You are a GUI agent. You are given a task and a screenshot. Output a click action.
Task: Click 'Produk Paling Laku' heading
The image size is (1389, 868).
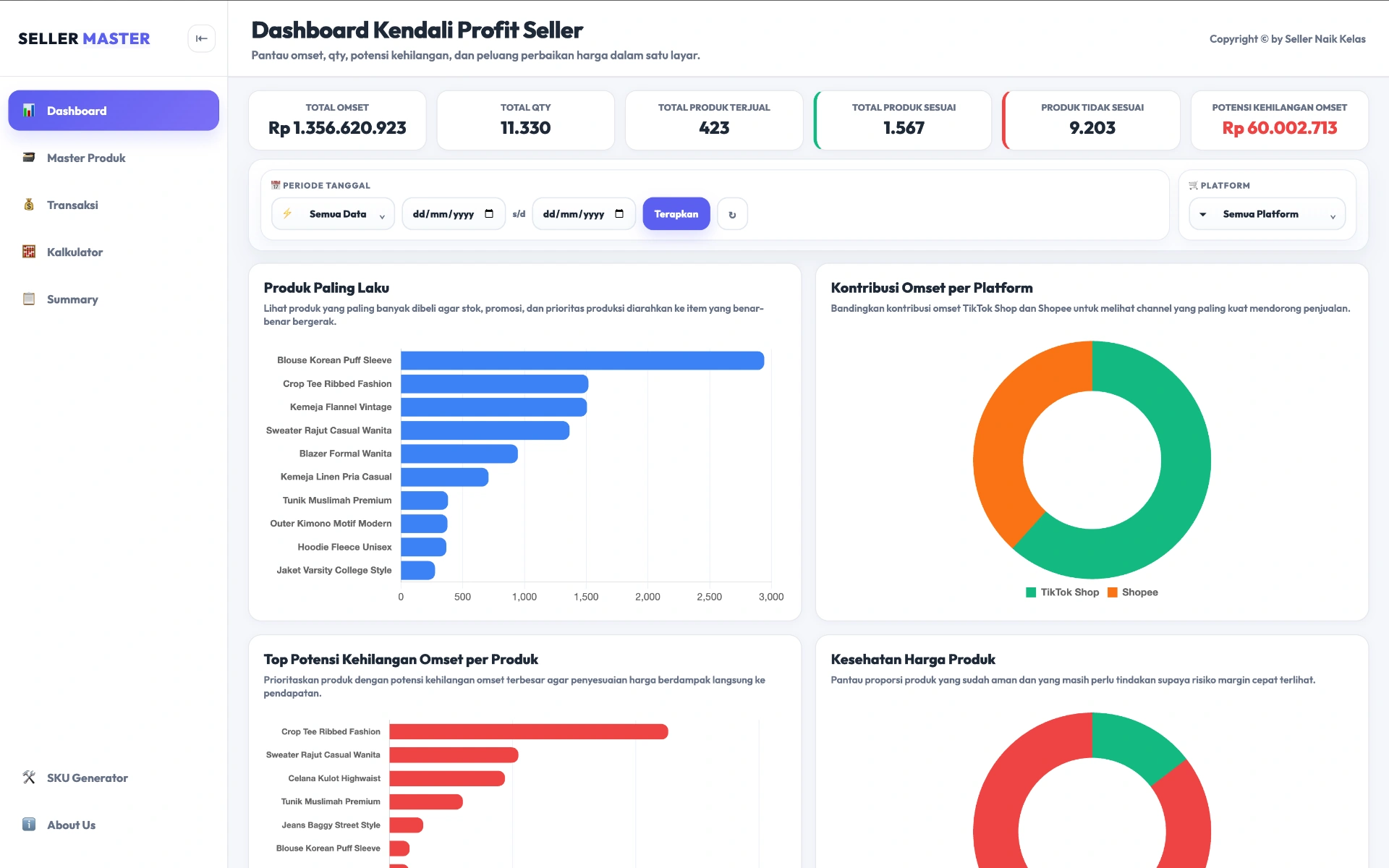326,288
